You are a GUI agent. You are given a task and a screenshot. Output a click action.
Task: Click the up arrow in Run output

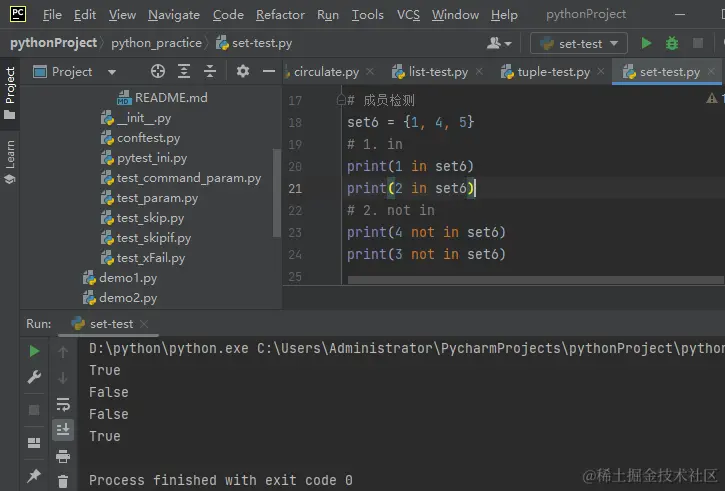[63, 352]
